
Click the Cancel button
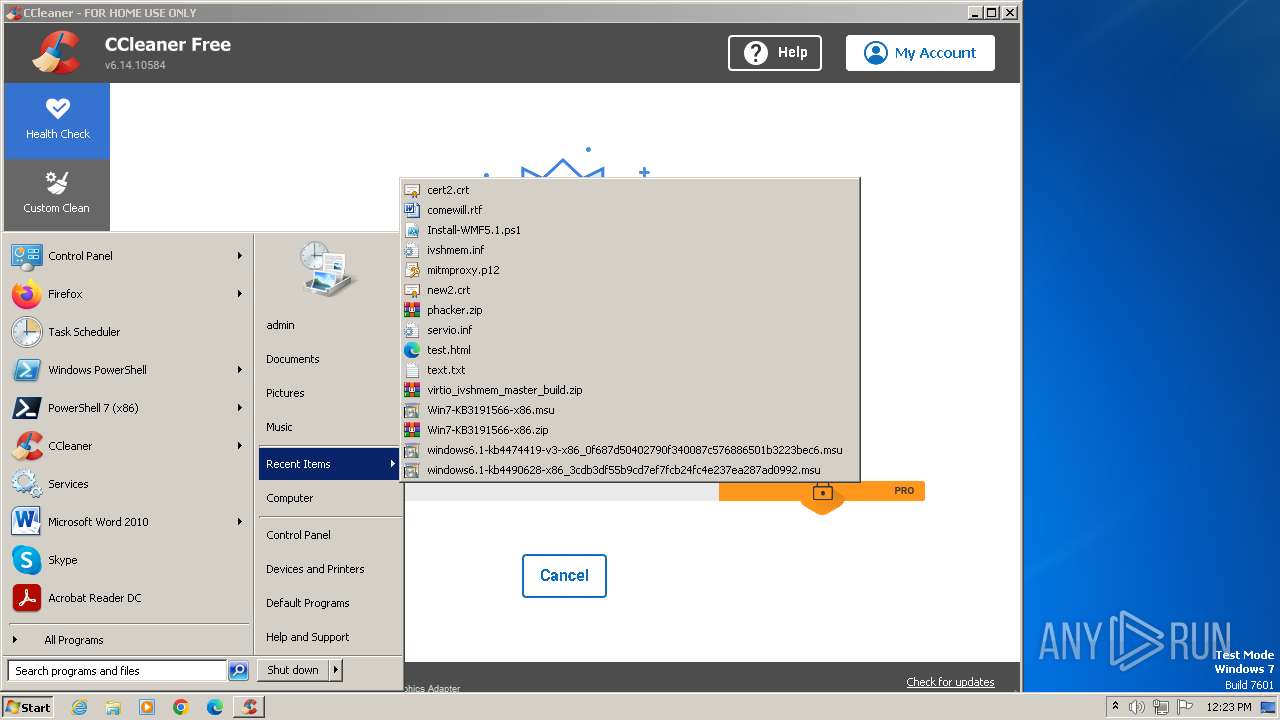(x=564, y=576)
